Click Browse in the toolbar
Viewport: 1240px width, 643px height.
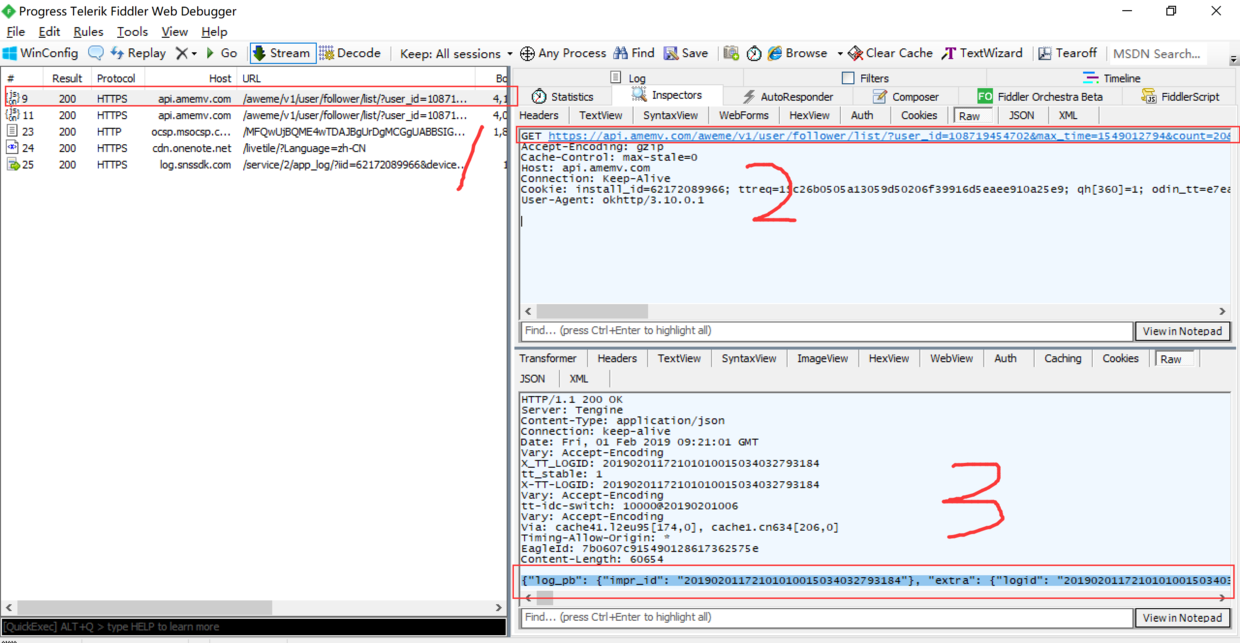coord(798,53)
